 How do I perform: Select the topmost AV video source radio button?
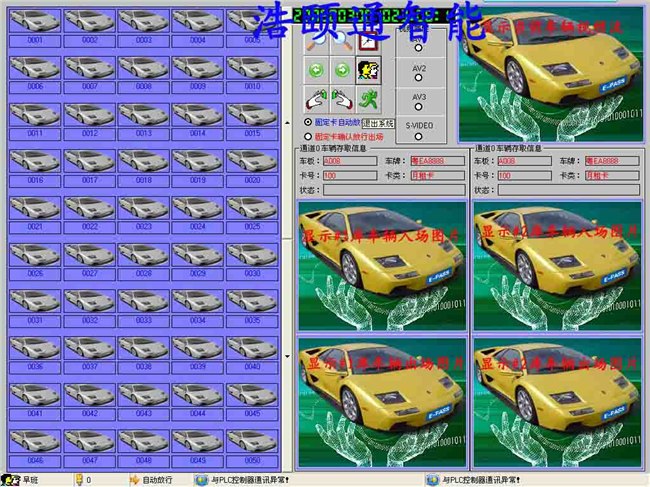tap(418, 48)
